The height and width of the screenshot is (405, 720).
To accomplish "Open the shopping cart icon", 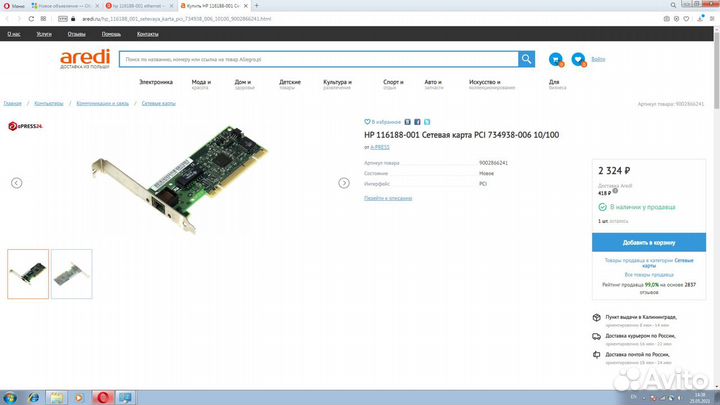I will 556,59.
